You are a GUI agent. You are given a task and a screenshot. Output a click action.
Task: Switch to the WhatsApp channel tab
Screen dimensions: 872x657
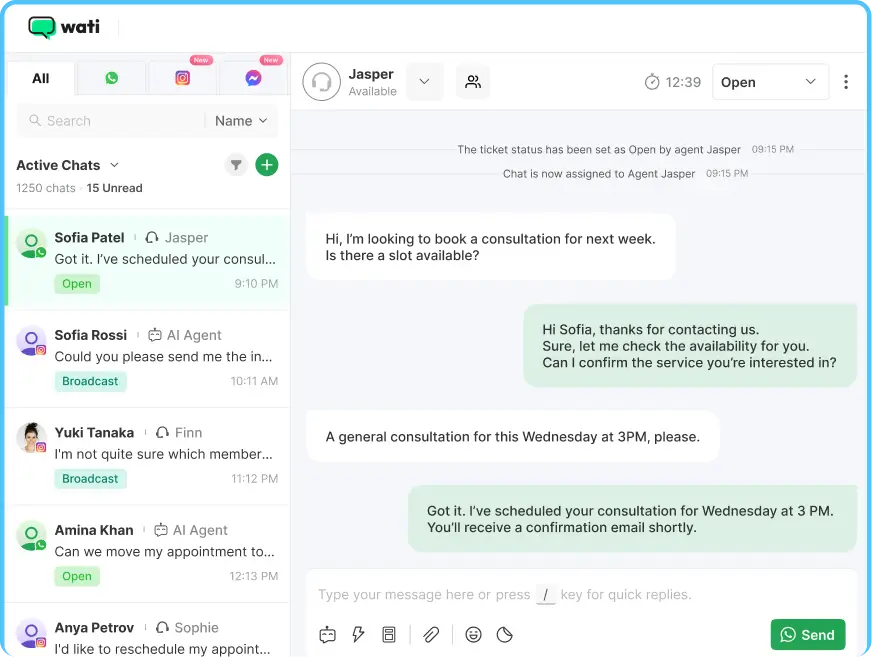(112, 78)
